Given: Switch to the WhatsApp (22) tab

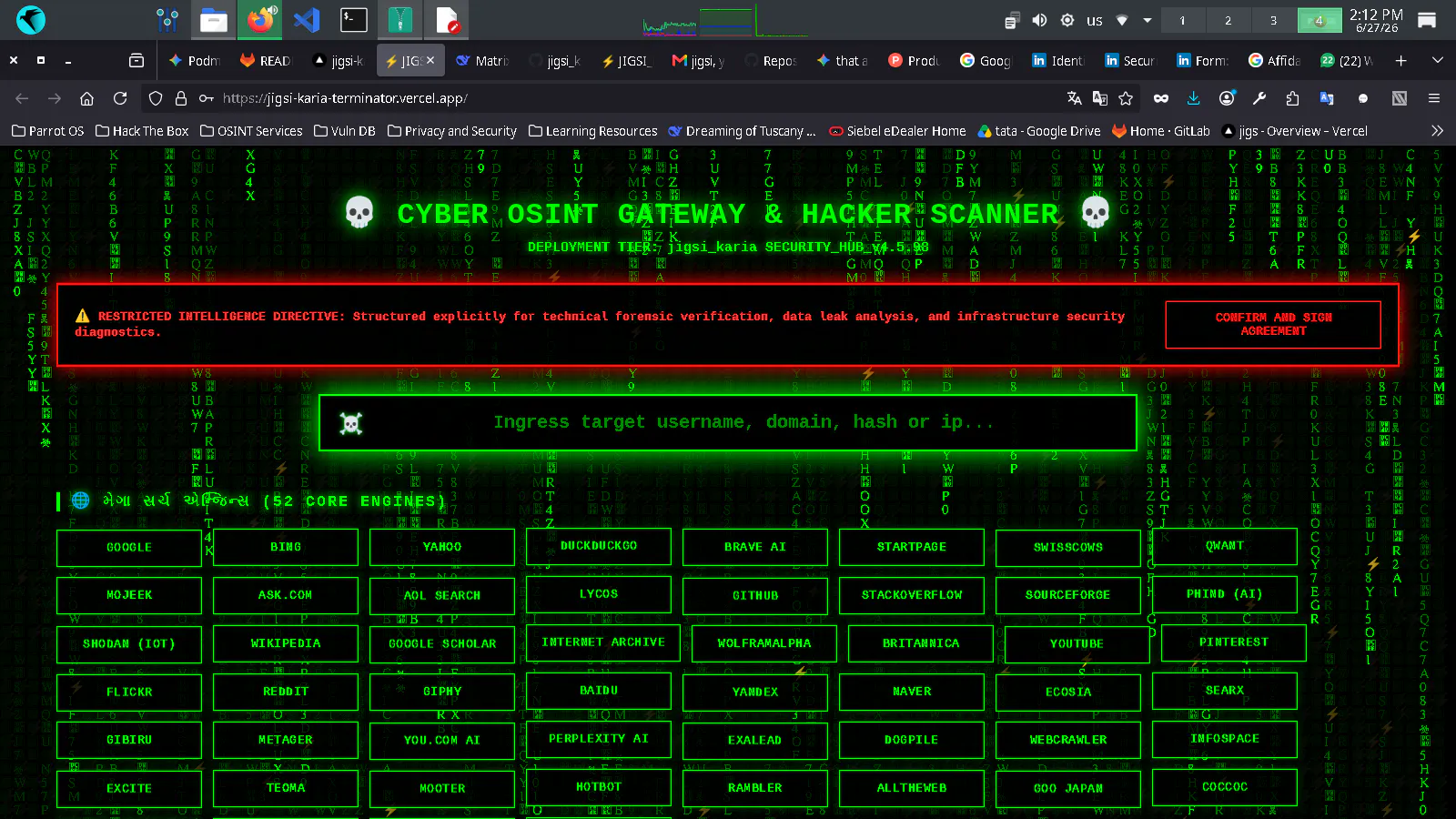Looking at the screenshot, I should [x=1347, y=60].
